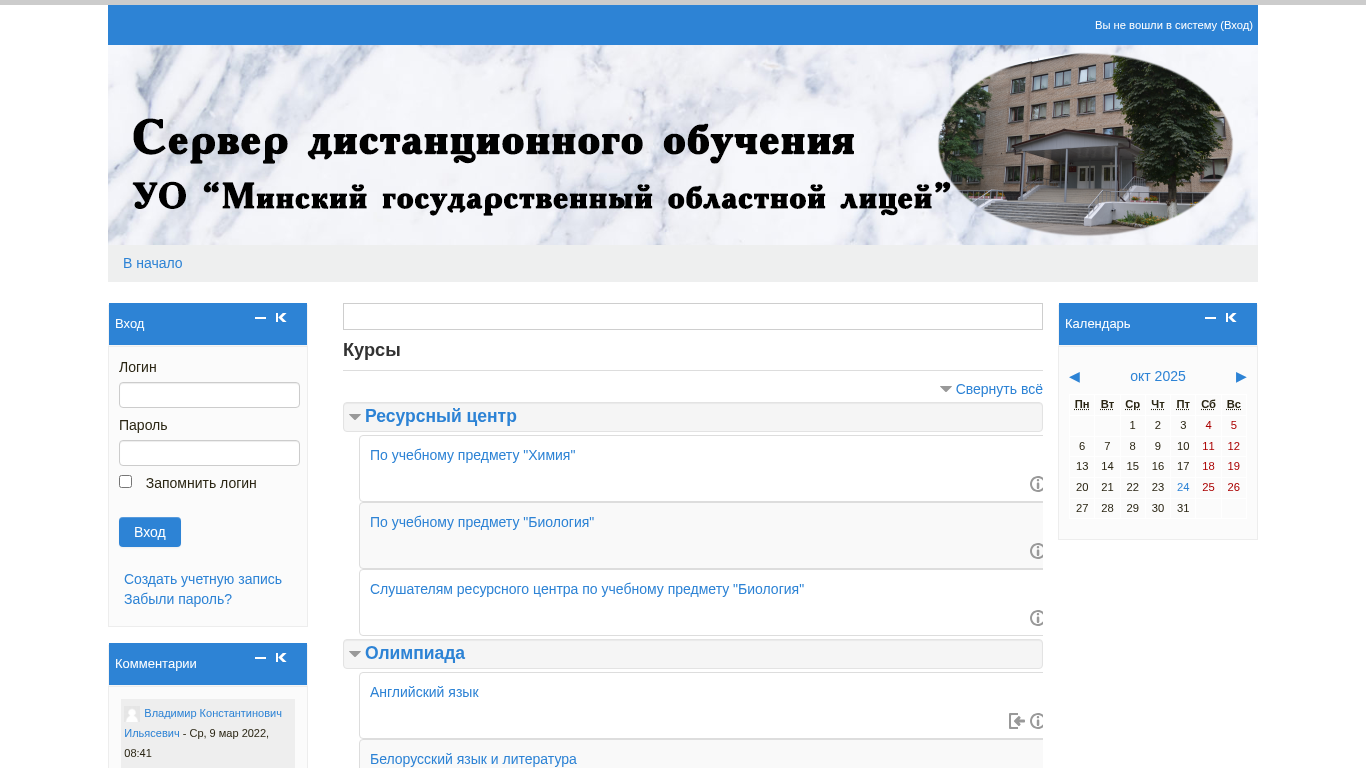The width and height of the screenshot is (1366, 768).
Task: Click the empty box above Курсы
Action: [x=693, y=316]
